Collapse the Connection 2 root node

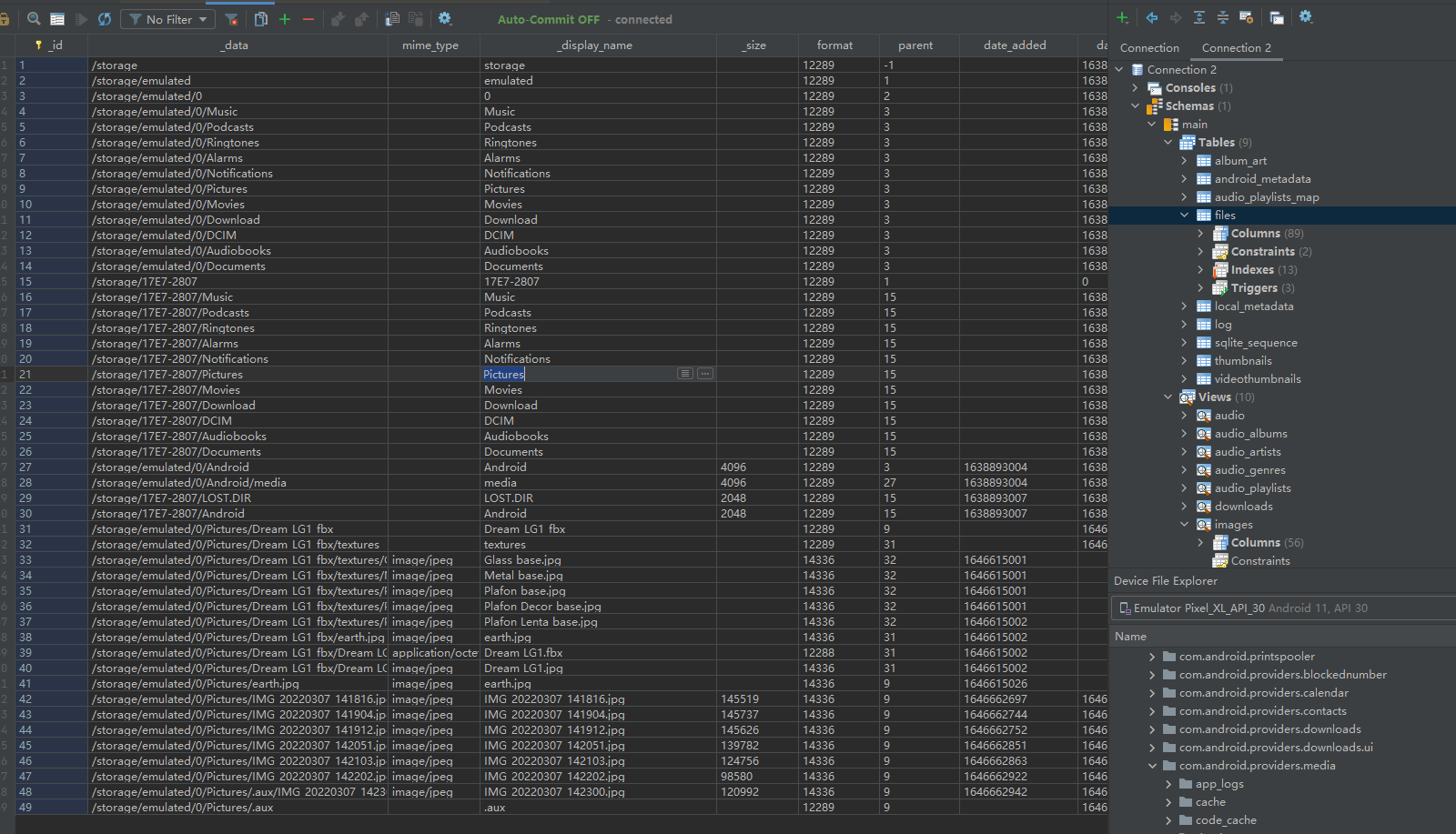coord(1119,70)
